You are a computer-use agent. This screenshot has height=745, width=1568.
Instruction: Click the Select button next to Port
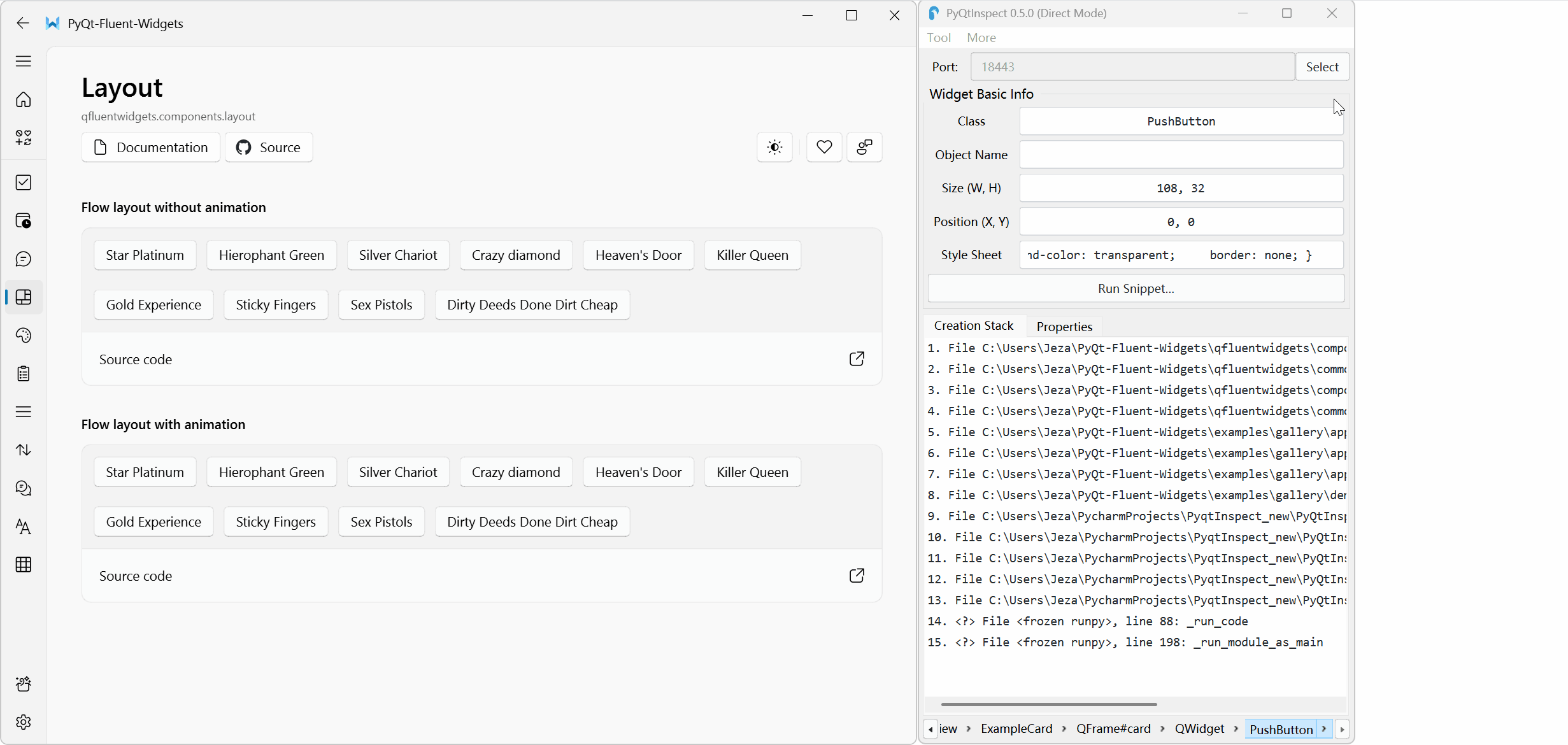[1322, 67]
